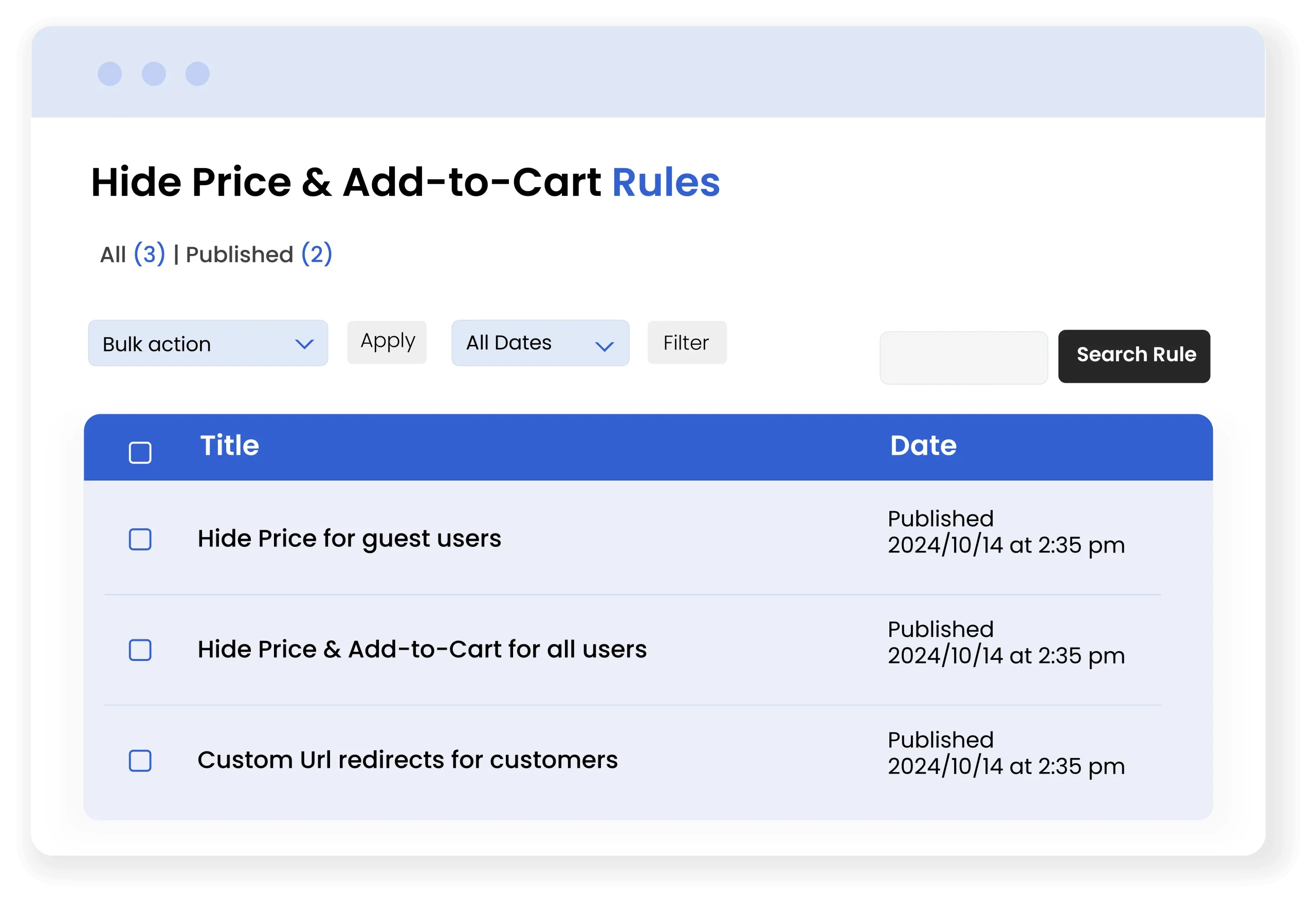
Task: Click the Bulk action chevron arrow
Action: coord(304,344)
